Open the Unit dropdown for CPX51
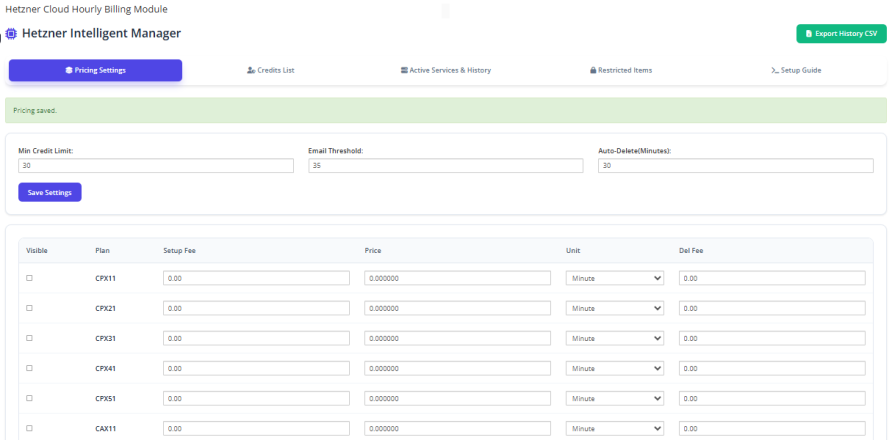The width and height of the screenshot is (892, 440). [x=615, y=398]
